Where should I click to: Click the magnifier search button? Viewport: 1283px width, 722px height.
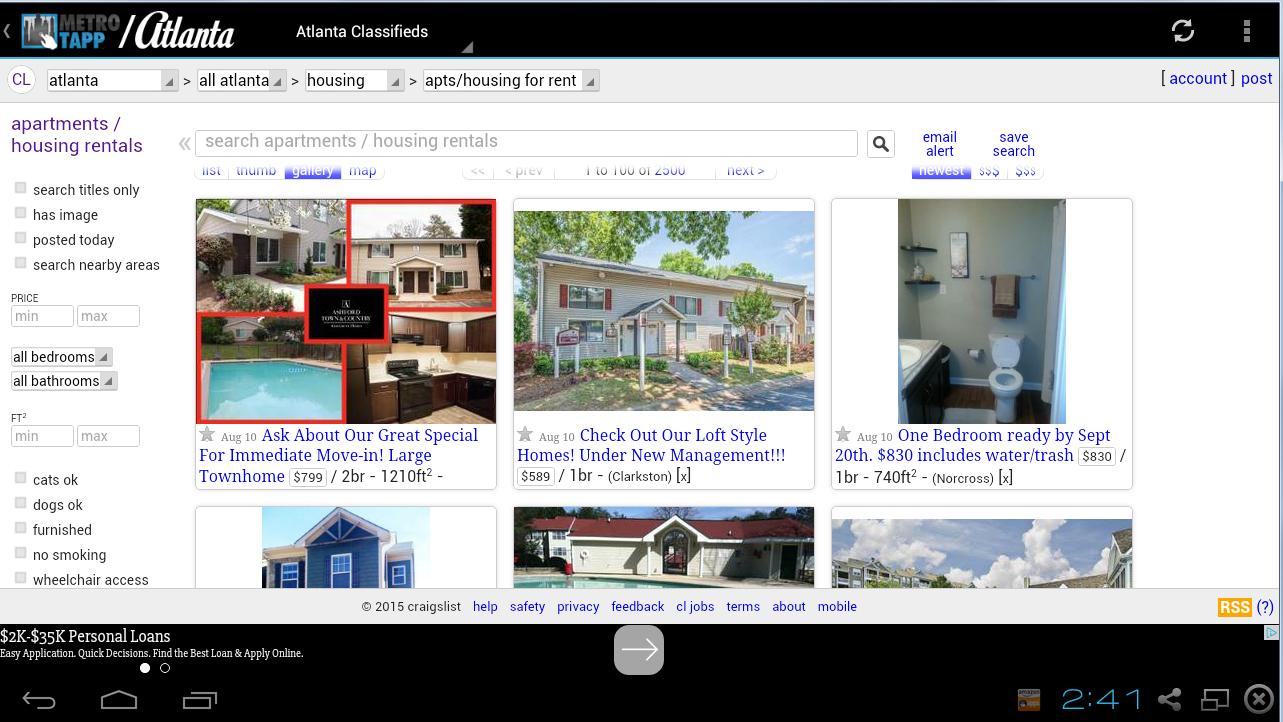[880, 144]
